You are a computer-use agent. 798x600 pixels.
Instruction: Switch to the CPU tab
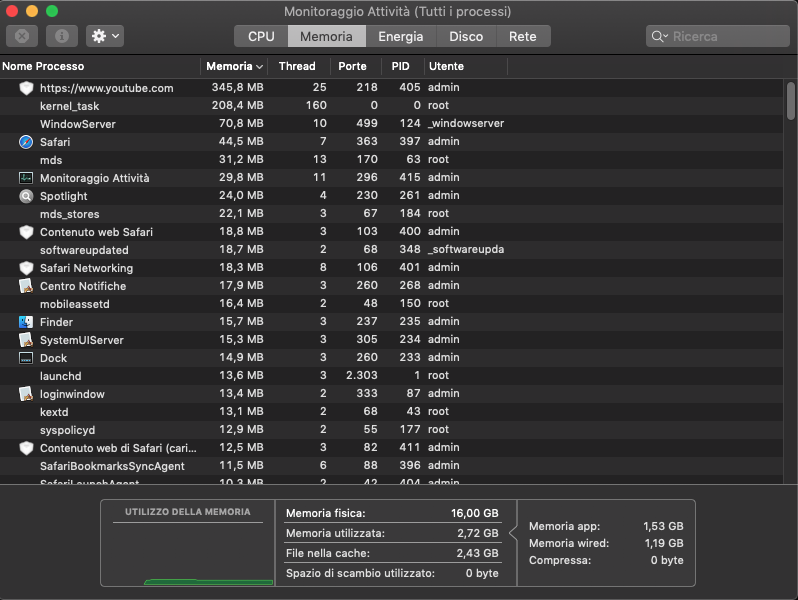(261, 36)
